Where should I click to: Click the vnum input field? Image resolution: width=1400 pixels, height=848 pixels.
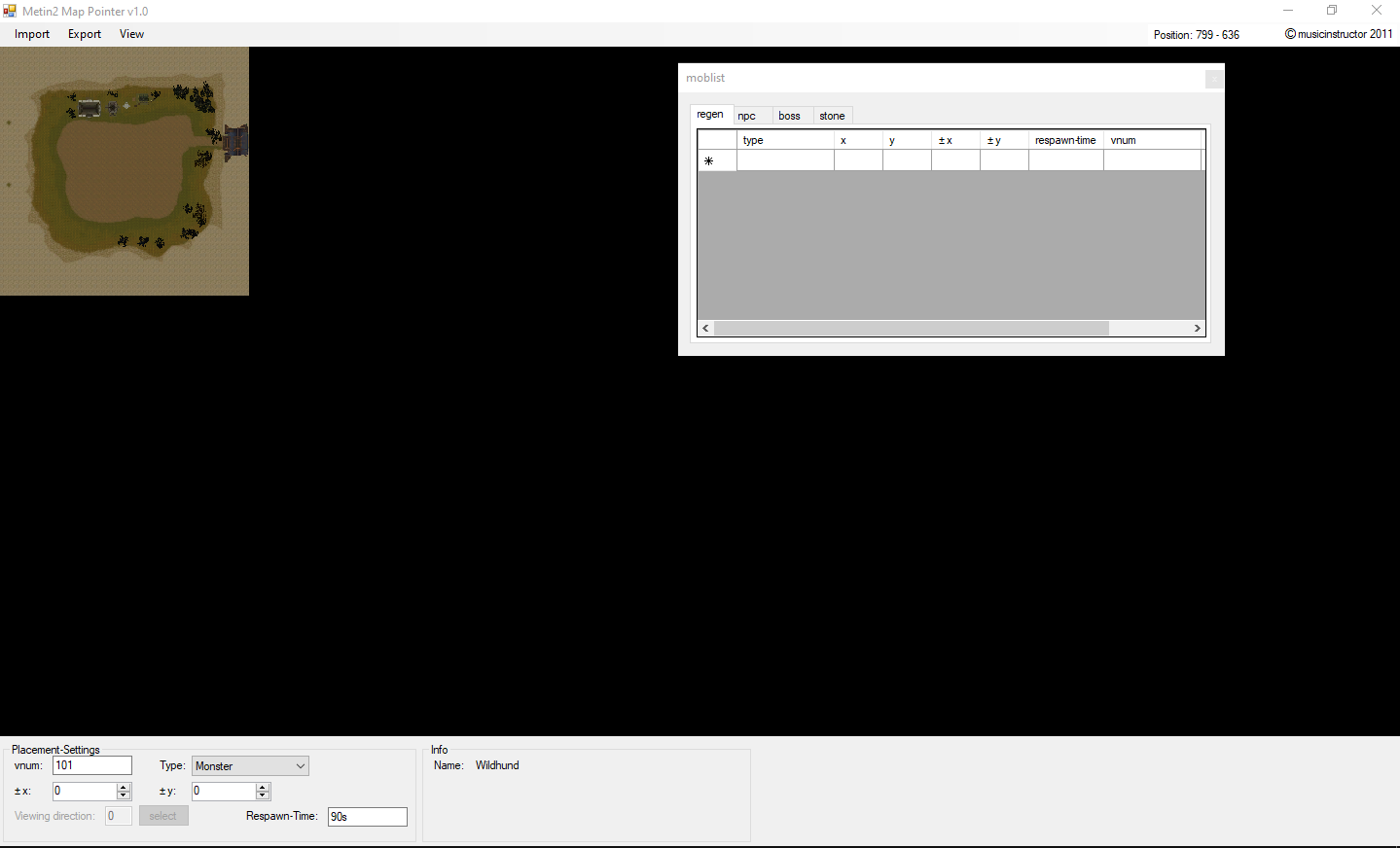pyautogui.click(x=91, y=765)
